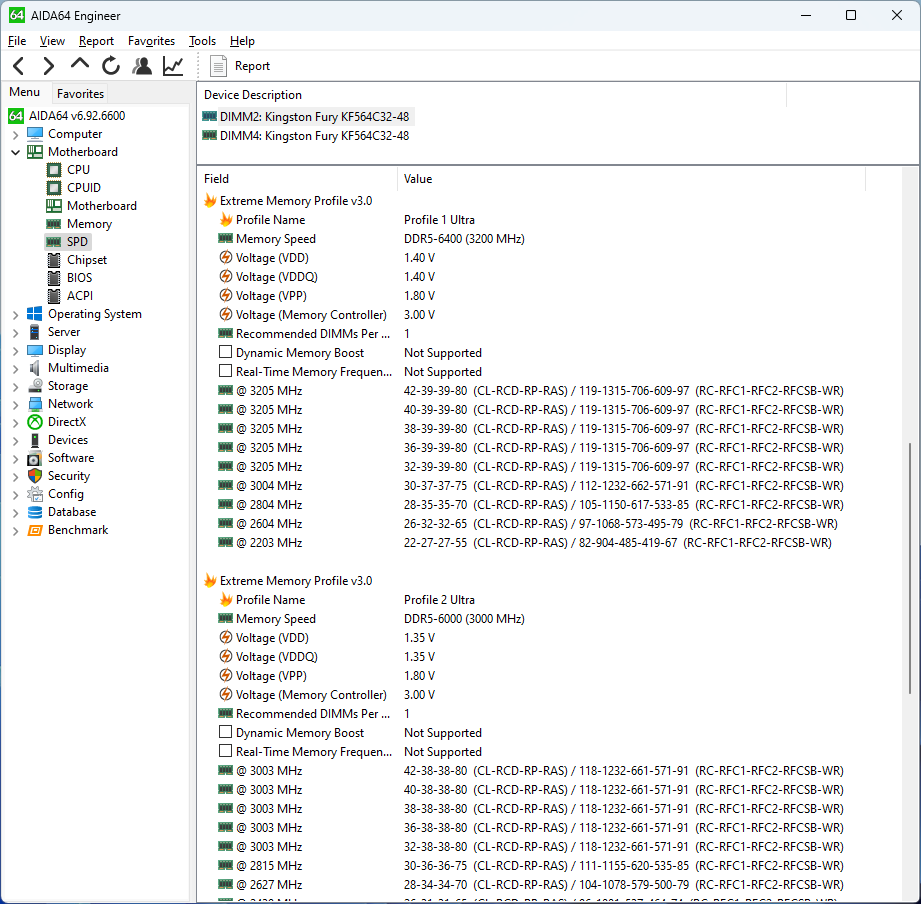Select the DDR5-6000 (3000 MHz) value

point(464,619)
